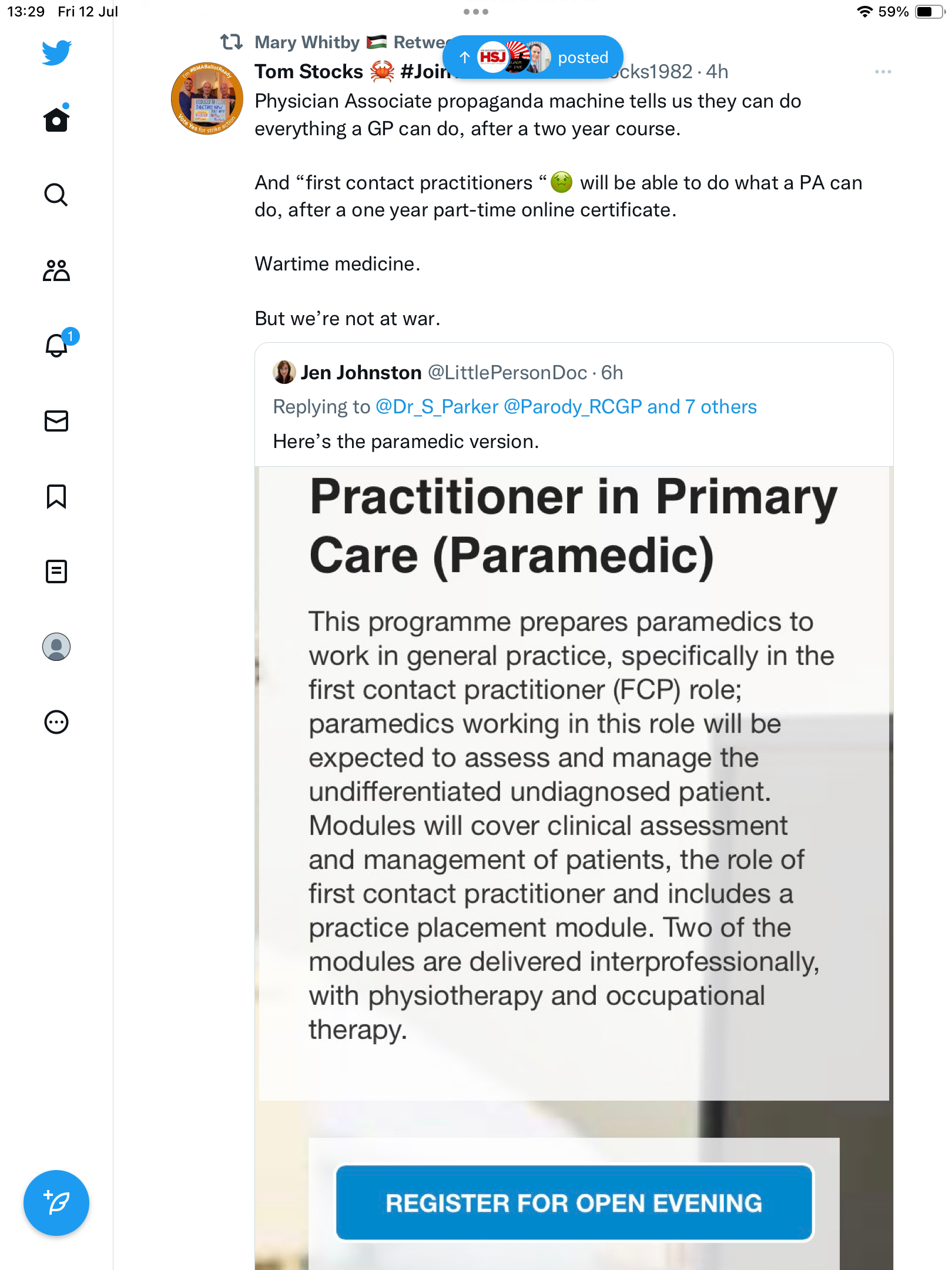Open the Lists page
The height and width of the screenshot is (1270, 952).
tap(56, 571)
